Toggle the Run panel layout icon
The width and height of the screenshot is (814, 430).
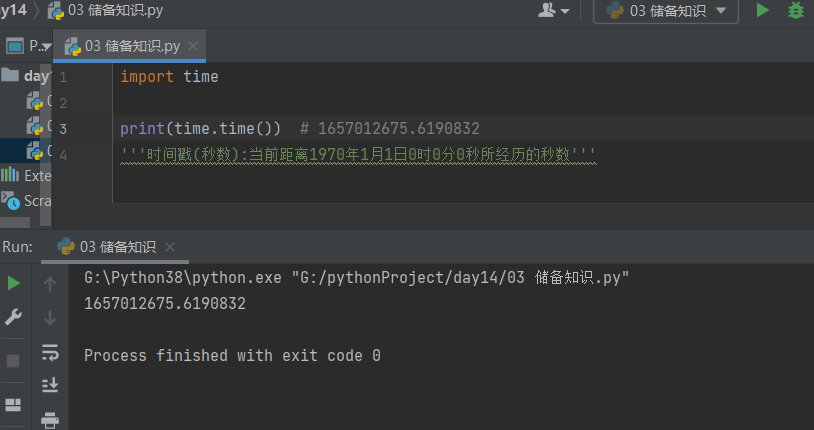click(x=13, y=405)
